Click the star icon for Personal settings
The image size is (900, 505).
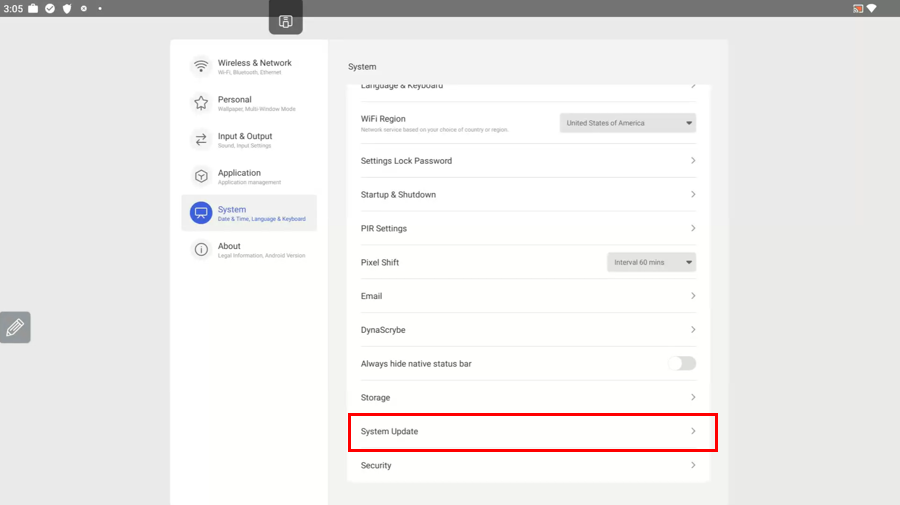click(x=201, y=103)
